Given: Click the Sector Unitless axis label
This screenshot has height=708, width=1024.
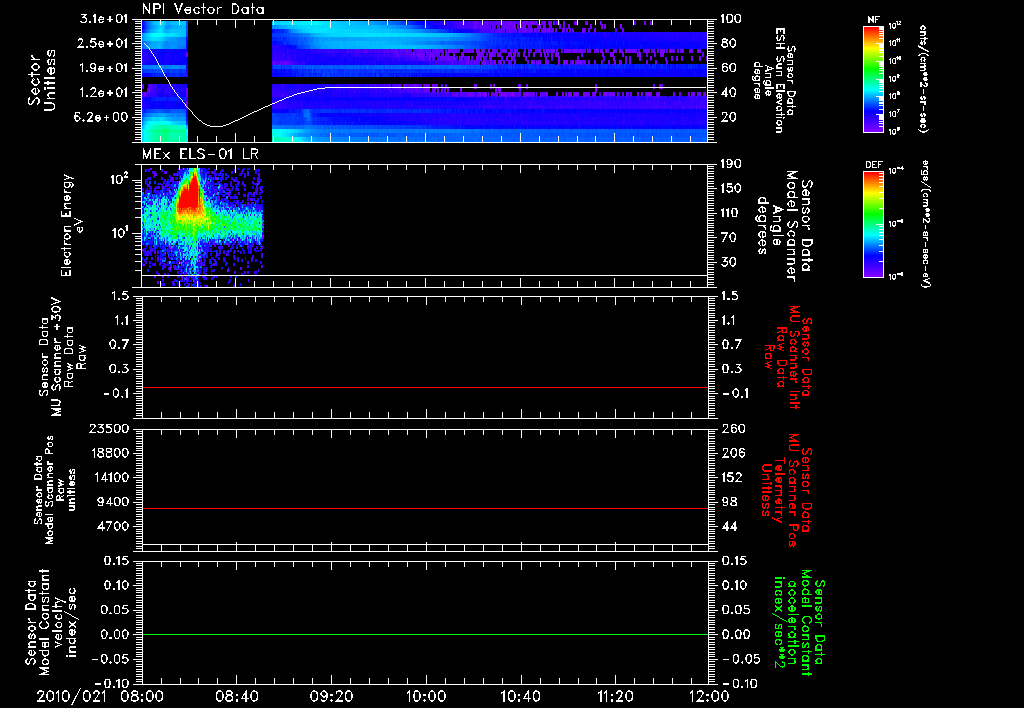Looking at the screenshot, I should pos(42,80).
